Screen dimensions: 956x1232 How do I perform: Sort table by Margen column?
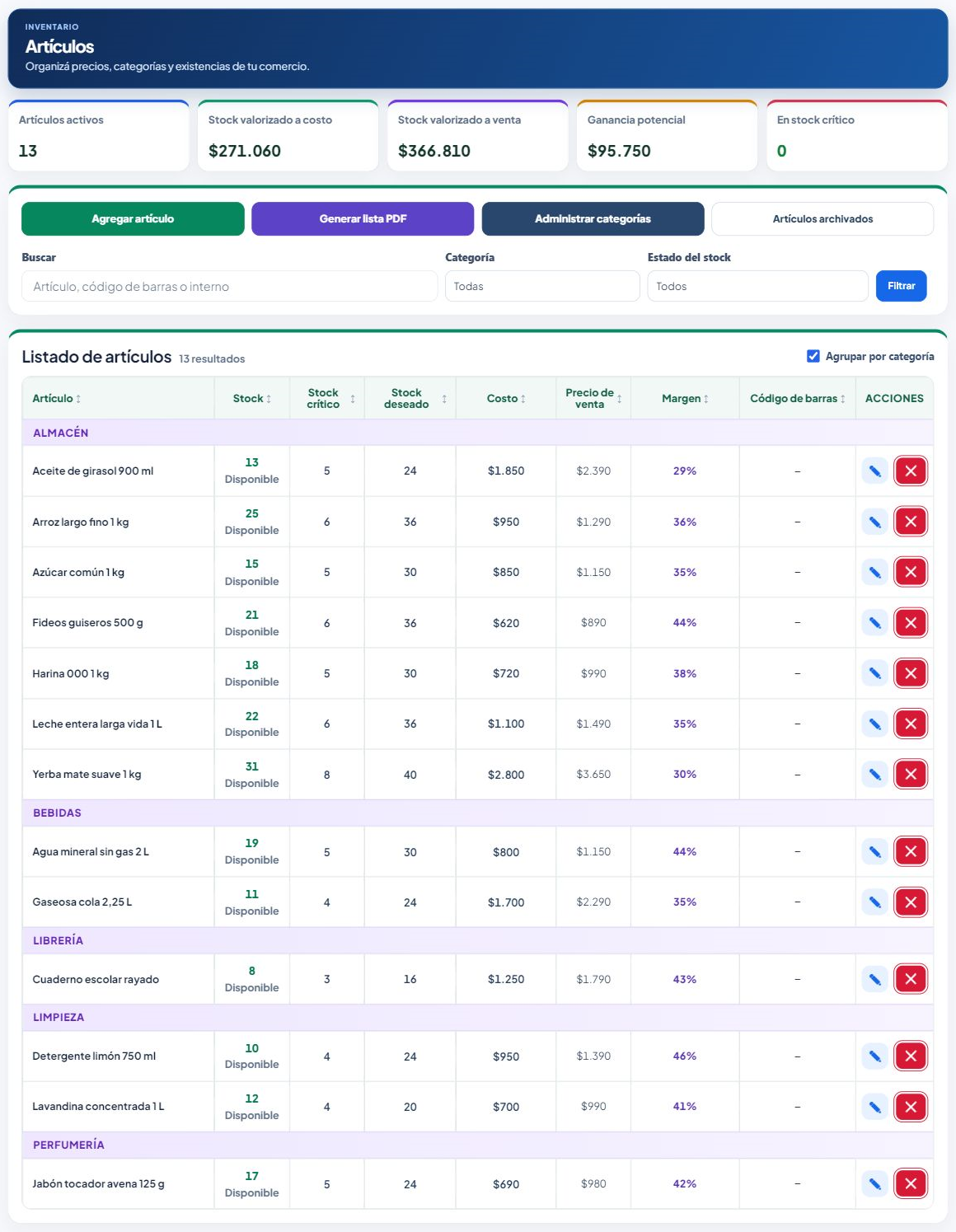pos(685,398)
